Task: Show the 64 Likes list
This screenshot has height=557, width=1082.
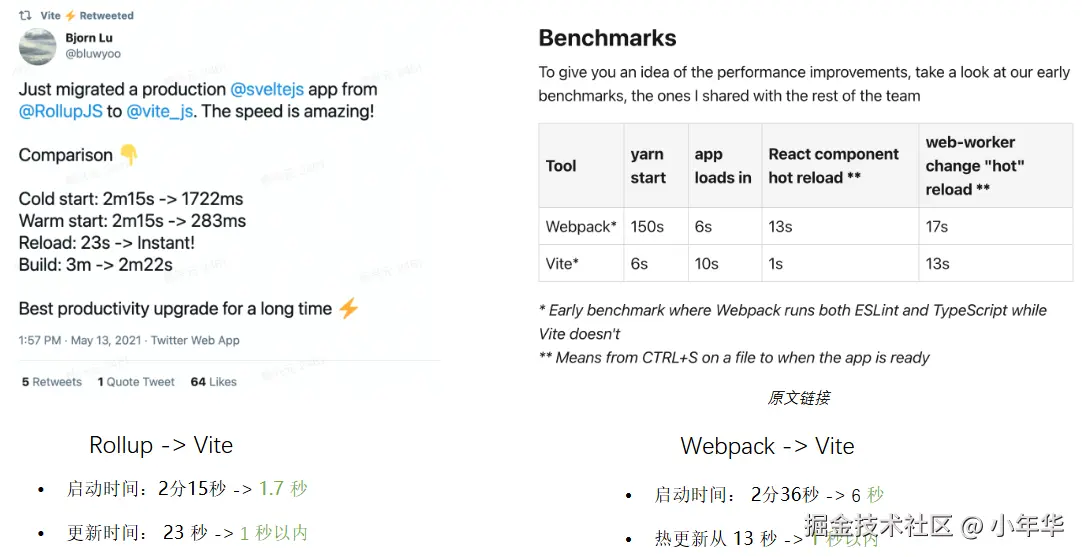Action: [214, 382]
